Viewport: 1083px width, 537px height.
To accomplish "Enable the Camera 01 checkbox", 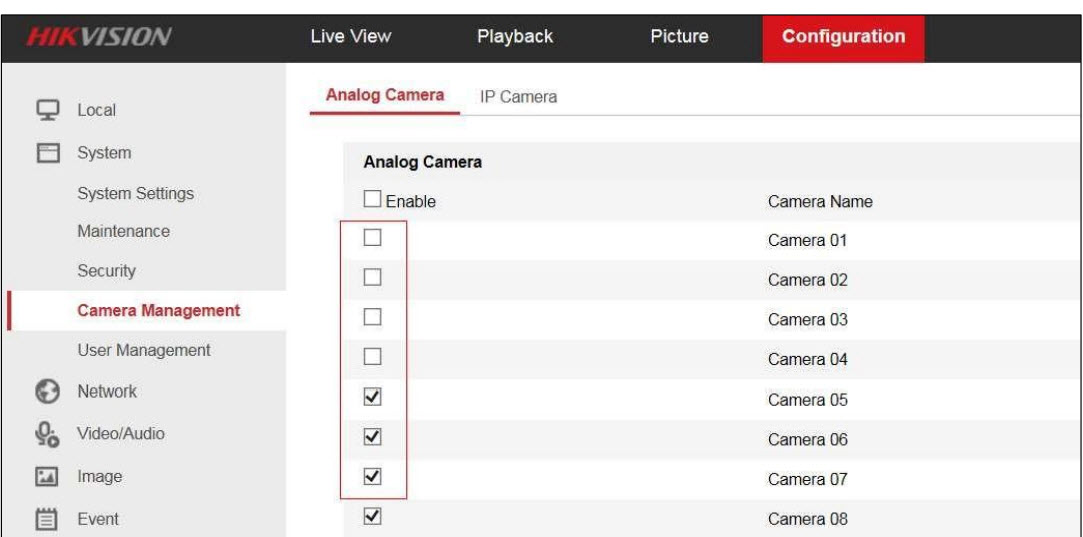I will click(x=372, y=239).
